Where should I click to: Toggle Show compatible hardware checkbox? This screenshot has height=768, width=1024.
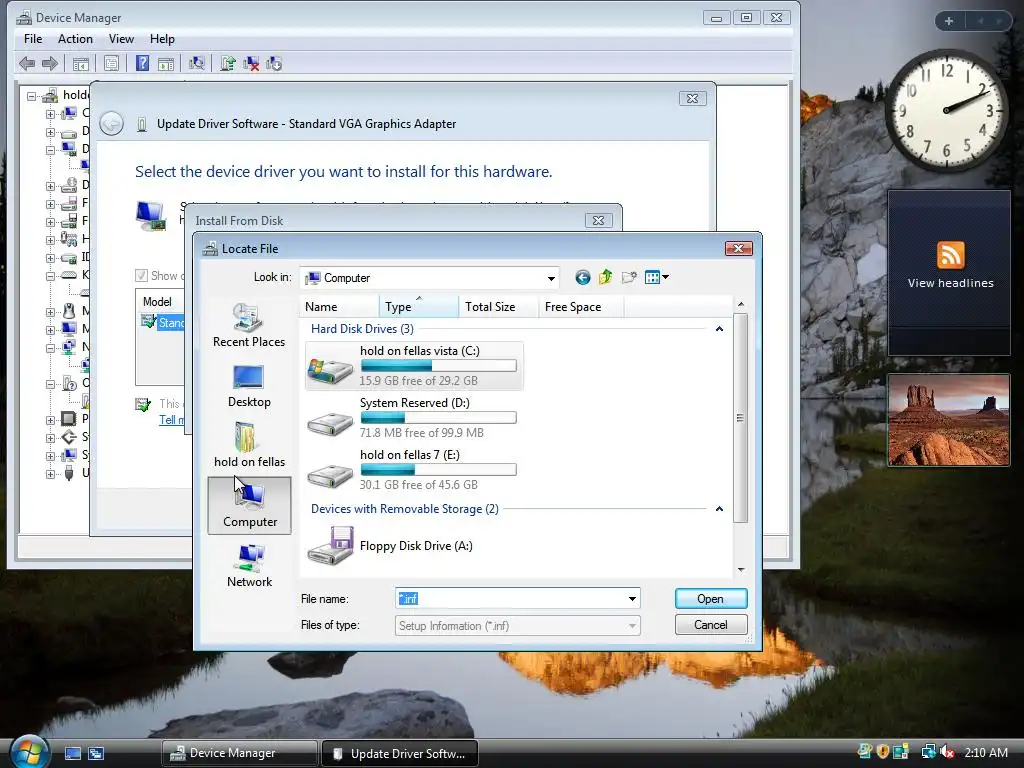pyautogui.click(x=141, y=276)
